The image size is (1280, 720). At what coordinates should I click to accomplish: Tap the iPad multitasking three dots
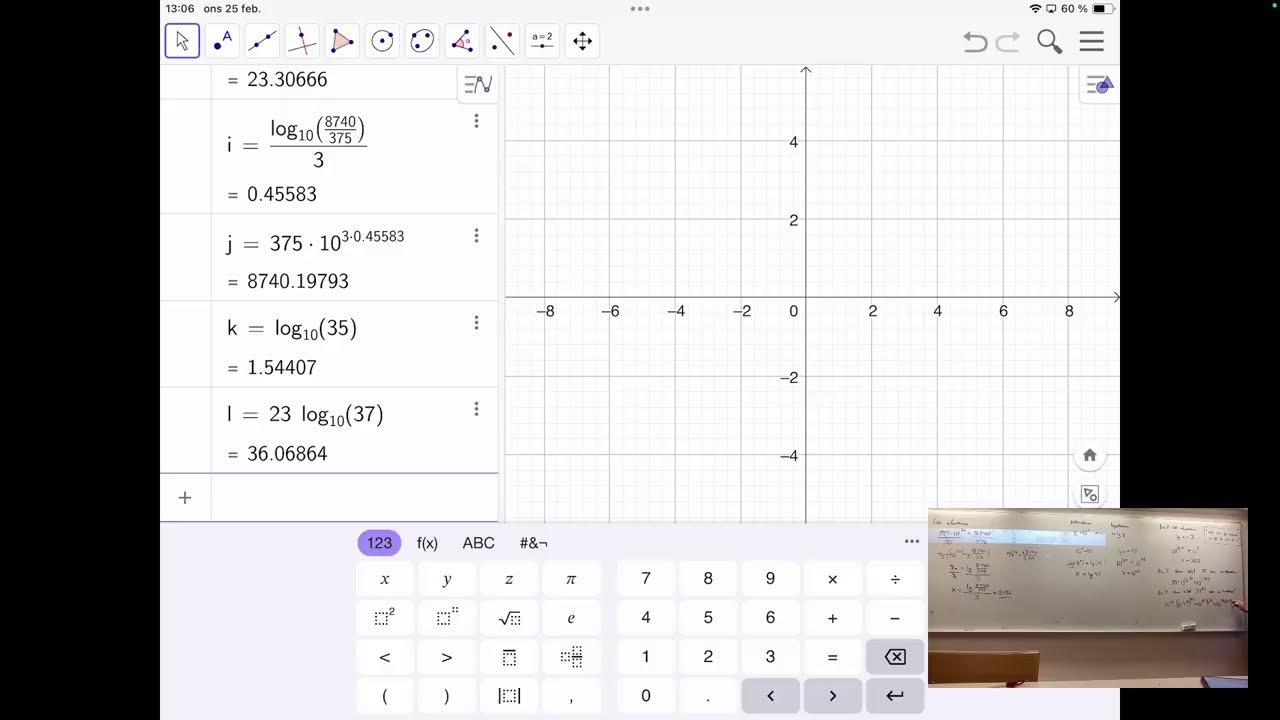click(x=640, y=8)
